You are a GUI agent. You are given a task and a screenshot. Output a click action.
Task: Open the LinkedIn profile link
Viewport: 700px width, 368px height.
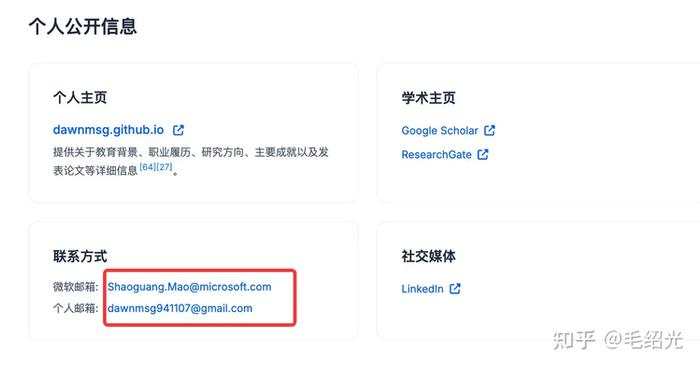[422, 289]
